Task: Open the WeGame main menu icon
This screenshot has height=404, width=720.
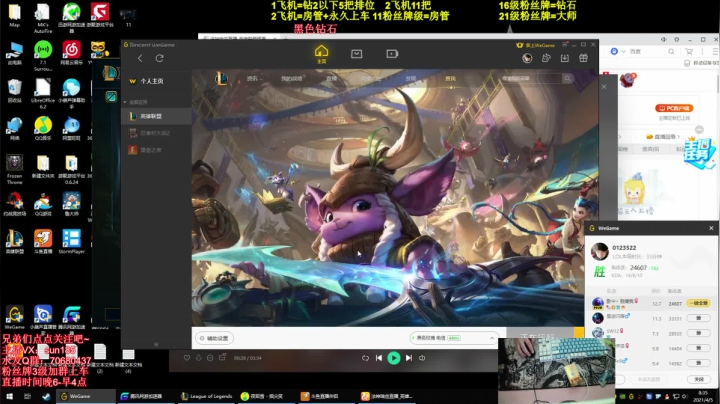Action: (x=565, y=45)
